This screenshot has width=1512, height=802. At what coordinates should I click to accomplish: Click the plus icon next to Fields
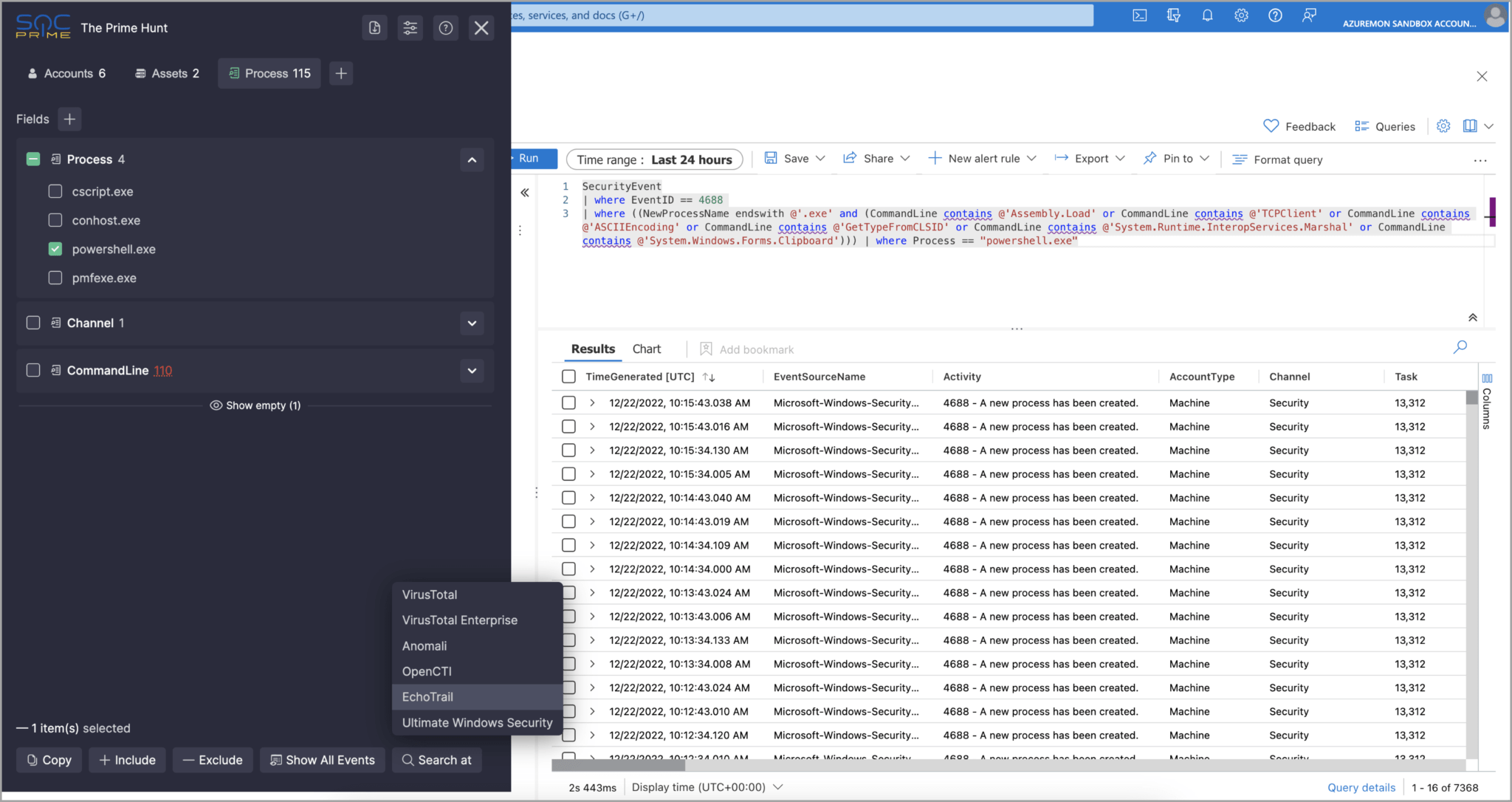69,119
